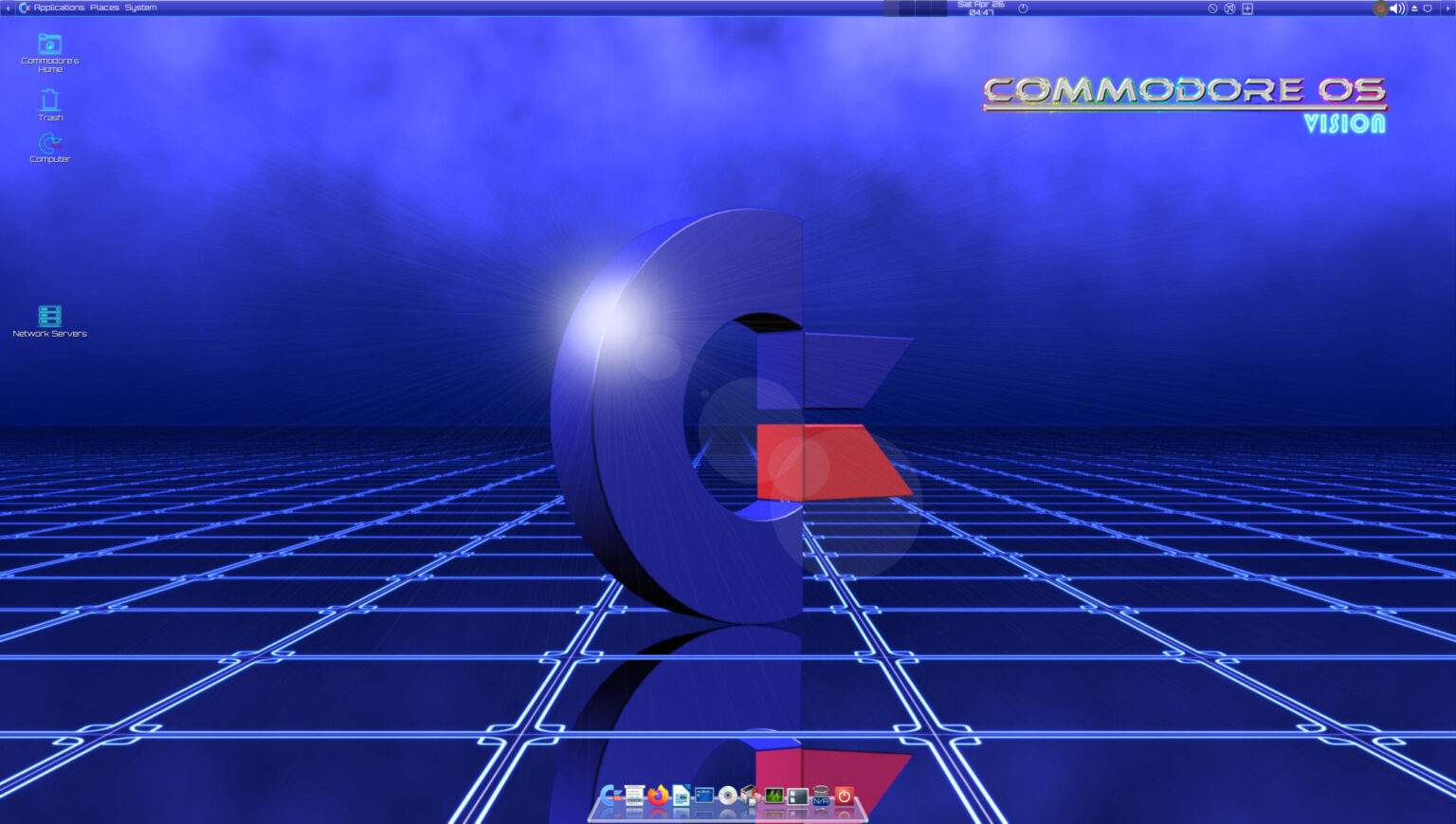Launch LibreOffice from the dock
This screenshot has width=1456, height=824.
click(x=681, y=797)
